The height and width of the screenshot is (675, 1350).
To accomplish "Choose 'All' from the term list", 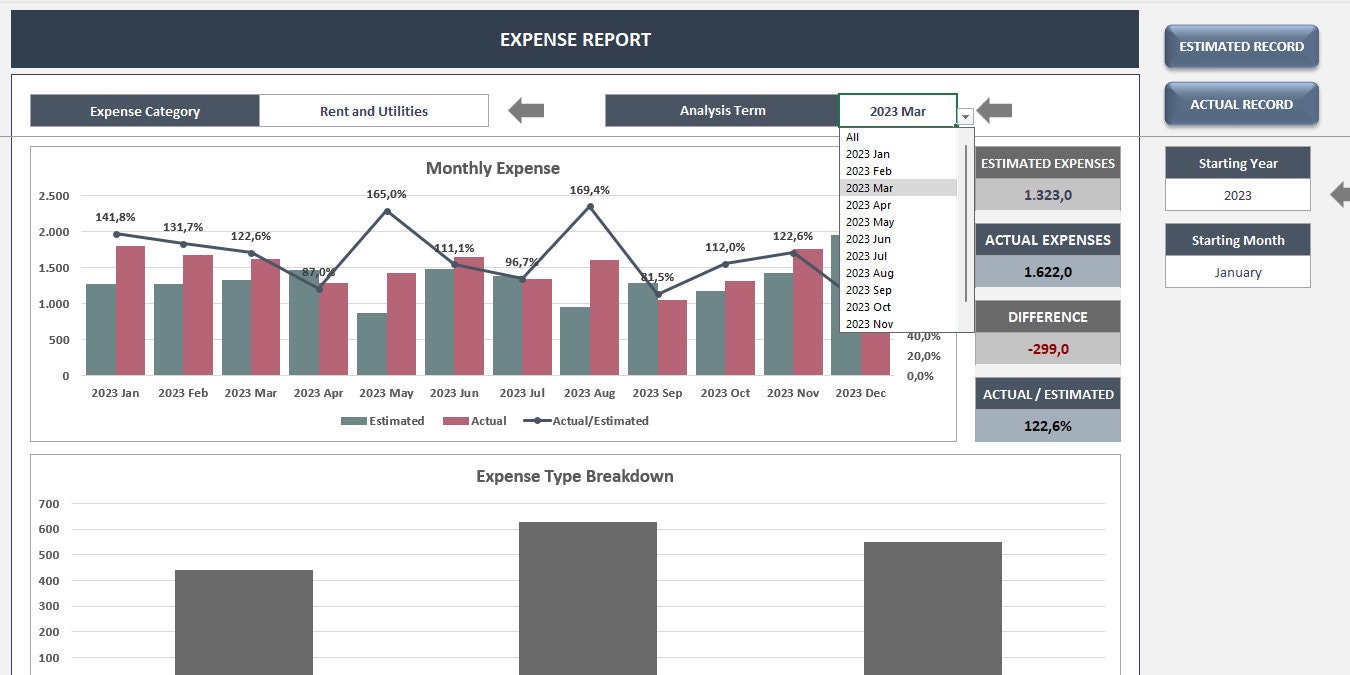I will pyautogui.click(x=899, y=137).
